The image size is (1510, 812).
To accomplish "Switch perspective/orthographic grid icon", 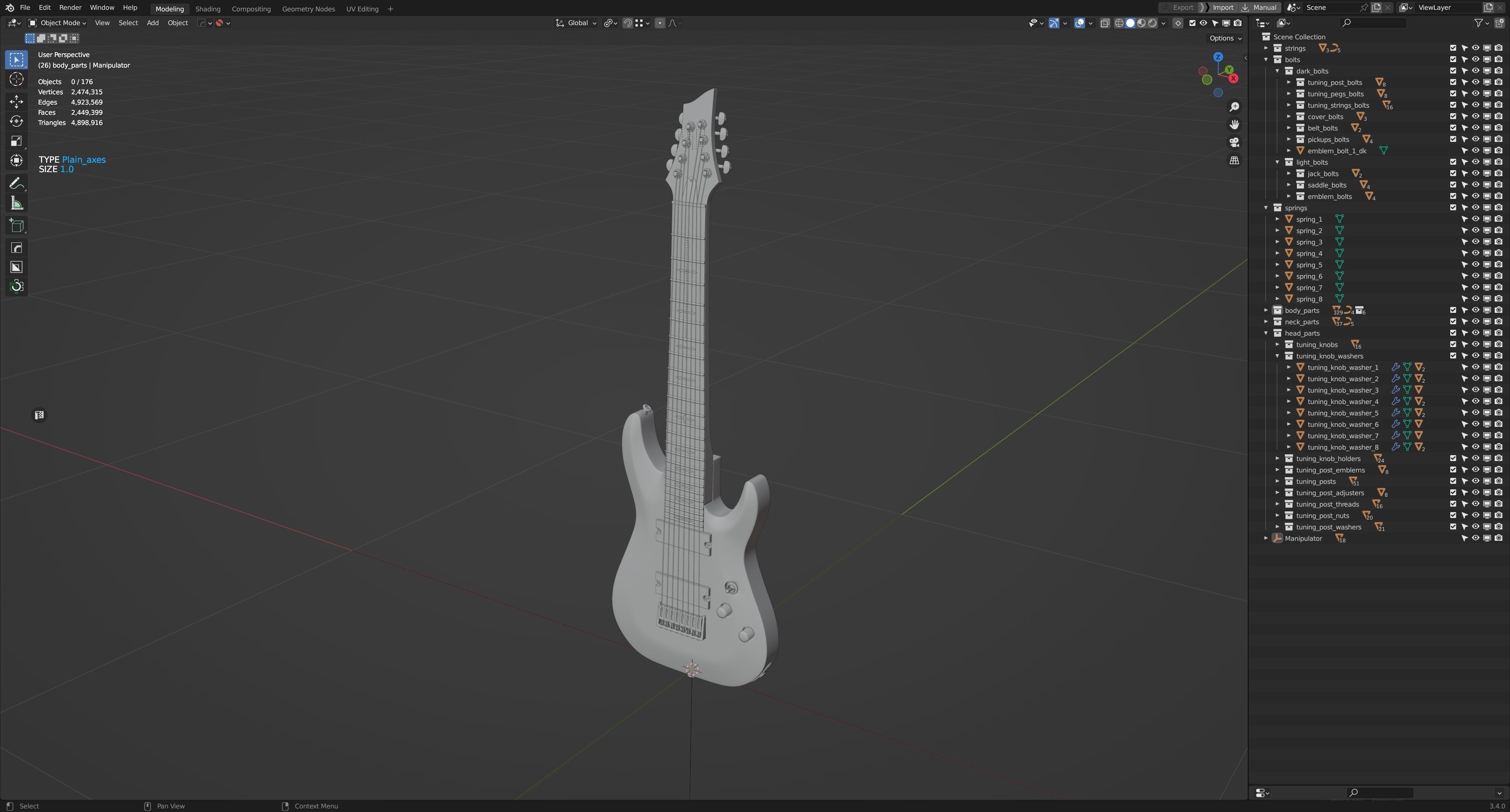I will click(x=1234, y=160).
